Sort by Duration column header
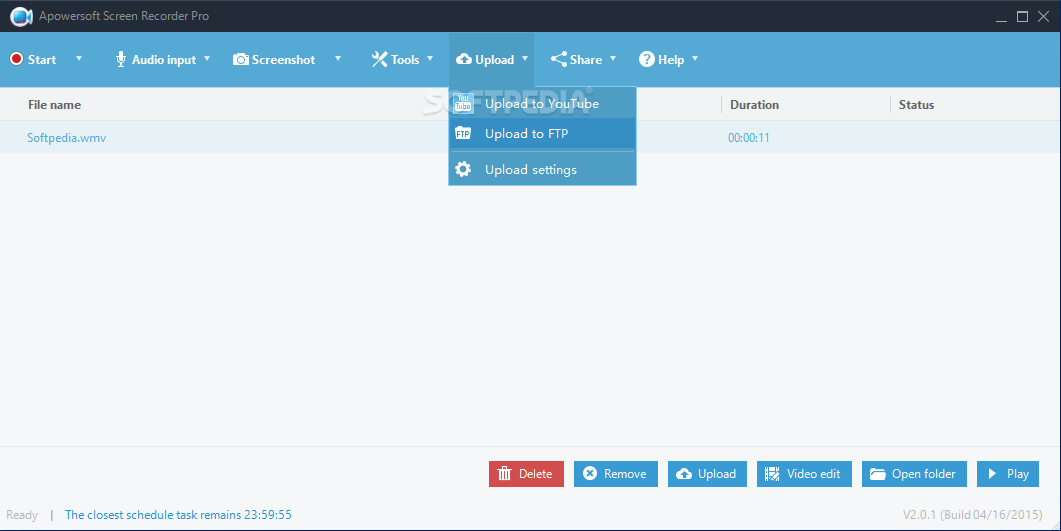The width and height of the screenshot is (1061, 531). point(754,105)
